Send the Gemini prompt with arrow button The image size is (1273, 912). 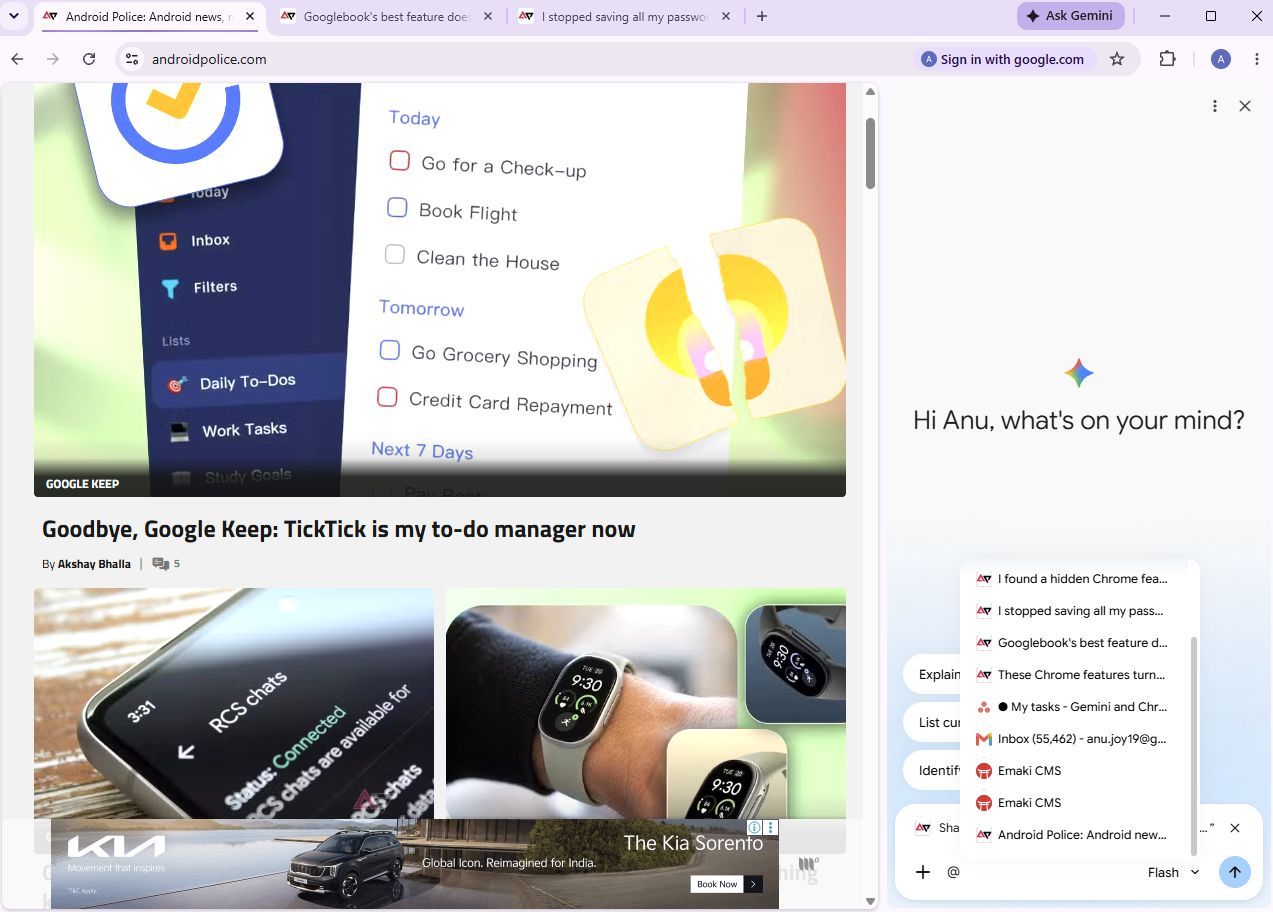pyautogui.click(x=1235, y=872)
